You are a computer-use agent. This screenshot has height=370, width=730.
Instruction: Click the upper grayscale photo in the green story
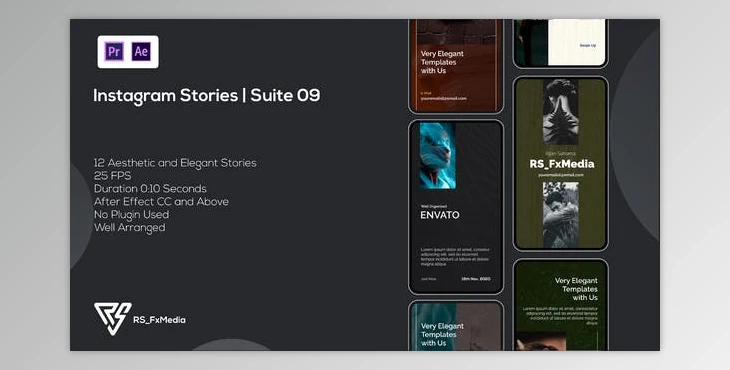pyautogui.click(x=561, y=112)
